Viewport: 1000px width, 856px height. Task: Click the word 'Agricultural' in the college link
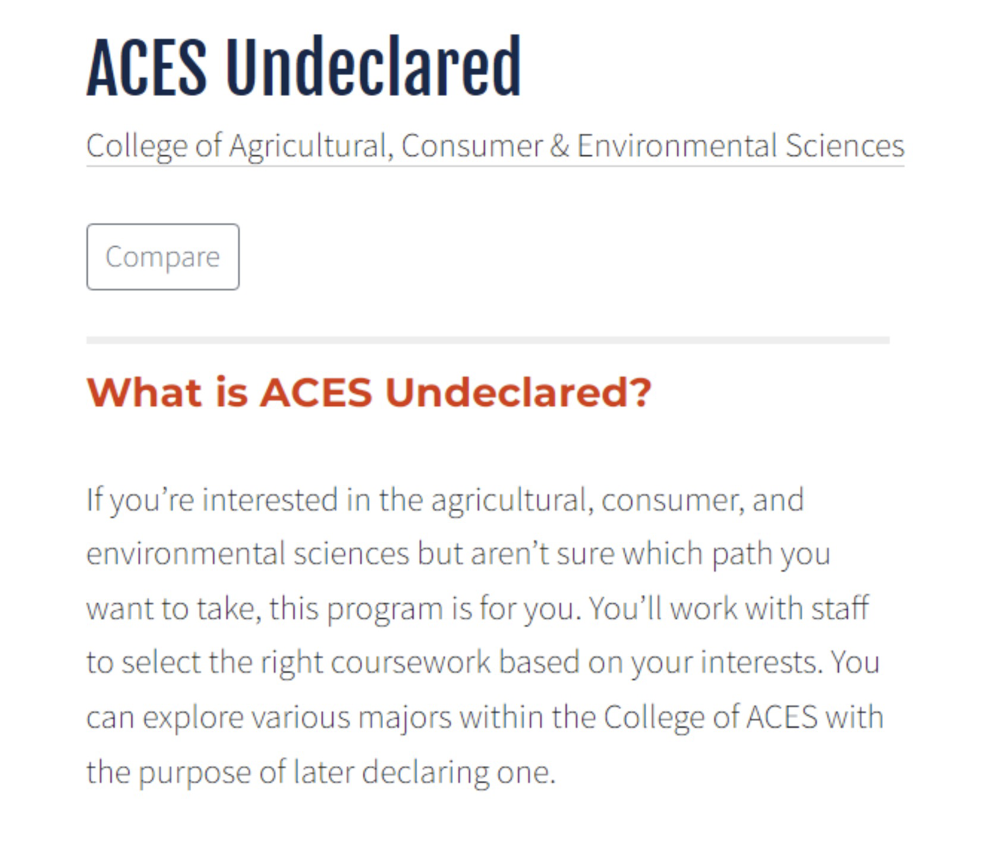click(x=309, y=147)
